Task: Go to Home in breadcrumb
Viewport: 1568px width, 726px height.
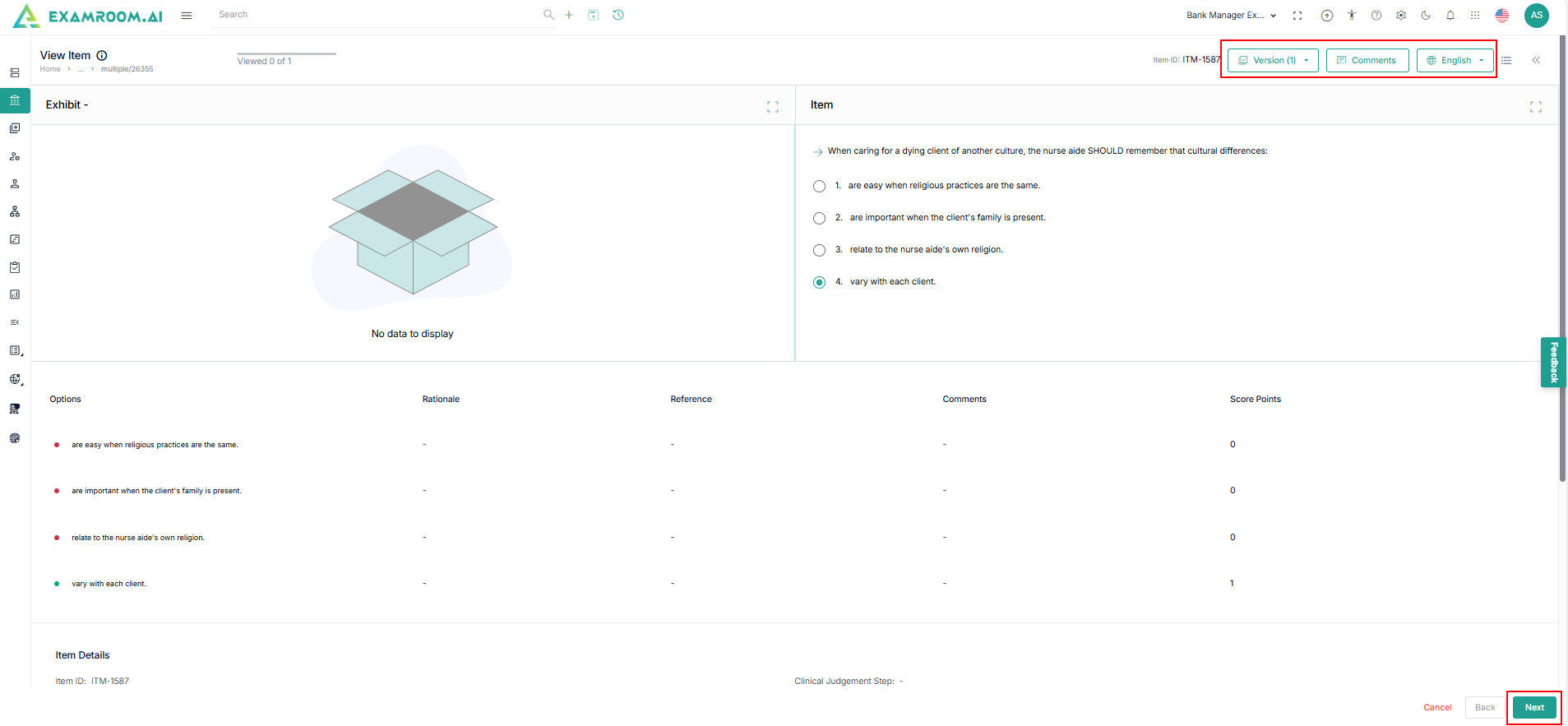Action: (x=50, y=69)
